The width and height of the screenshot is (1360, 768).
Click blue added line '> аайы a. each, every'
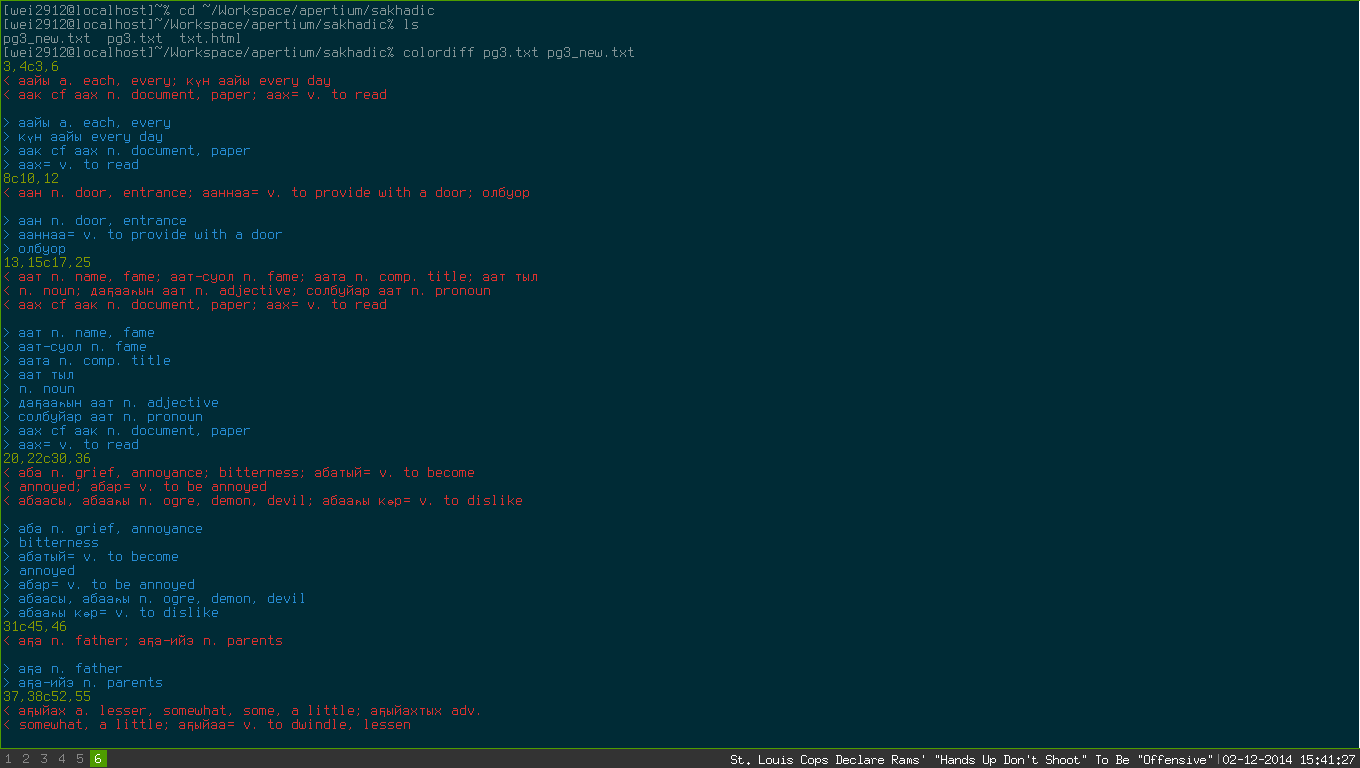pos(87,123)
